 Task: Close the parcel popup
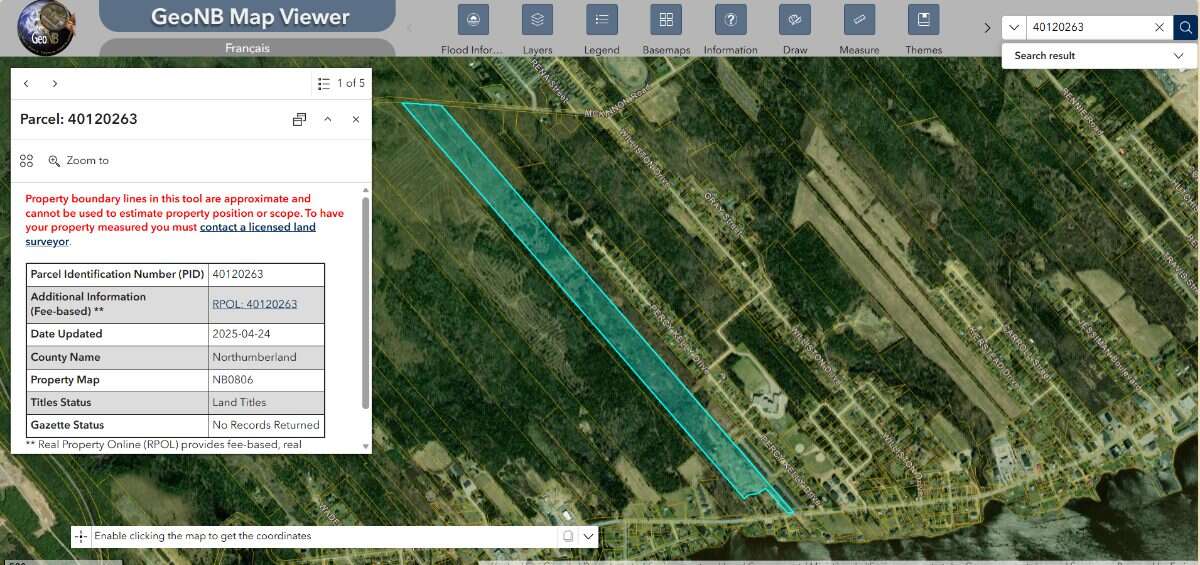coord(355,119)
